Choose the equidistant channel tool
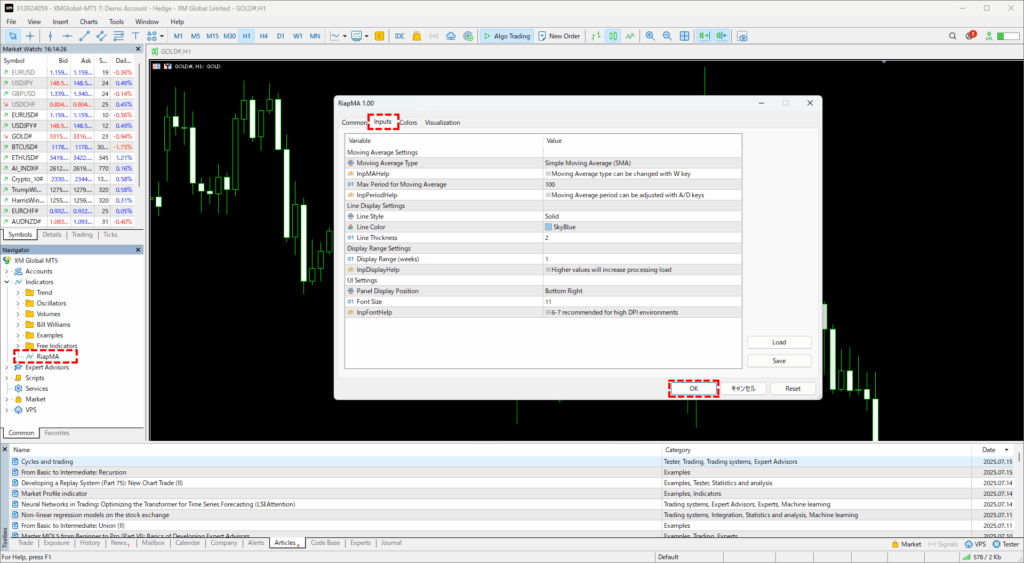 pos(101,36)
